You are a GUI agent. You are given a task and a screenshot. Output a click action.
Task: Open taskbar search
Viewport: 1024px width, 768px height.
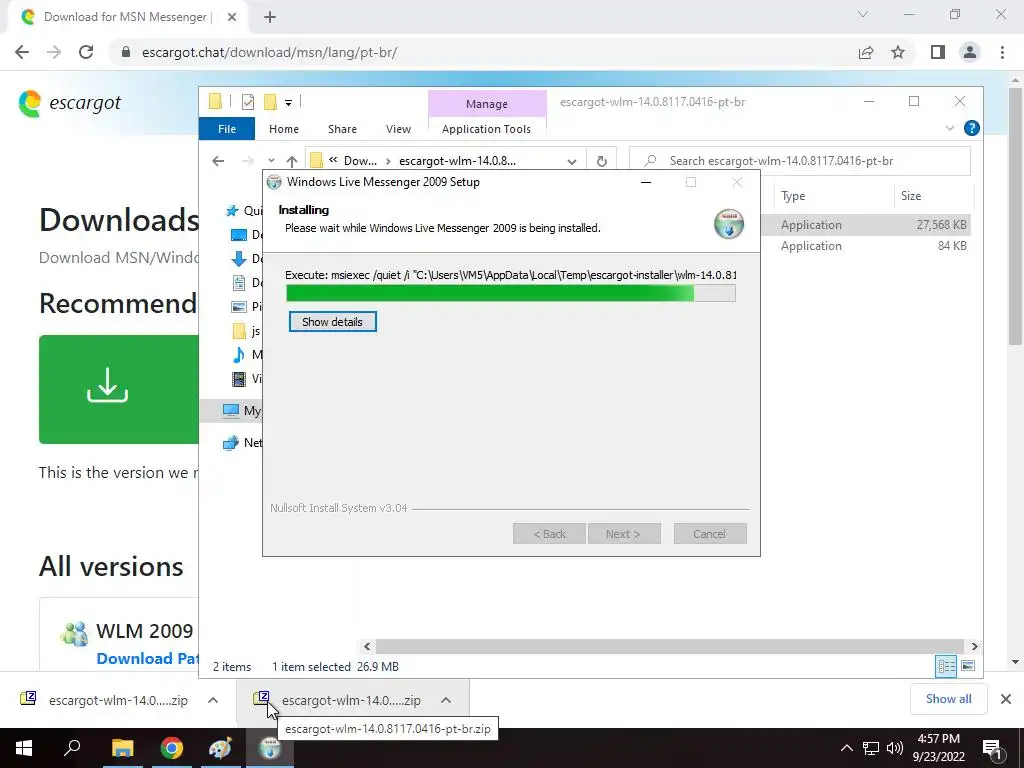pyautogui.click(x=72, y=748)
